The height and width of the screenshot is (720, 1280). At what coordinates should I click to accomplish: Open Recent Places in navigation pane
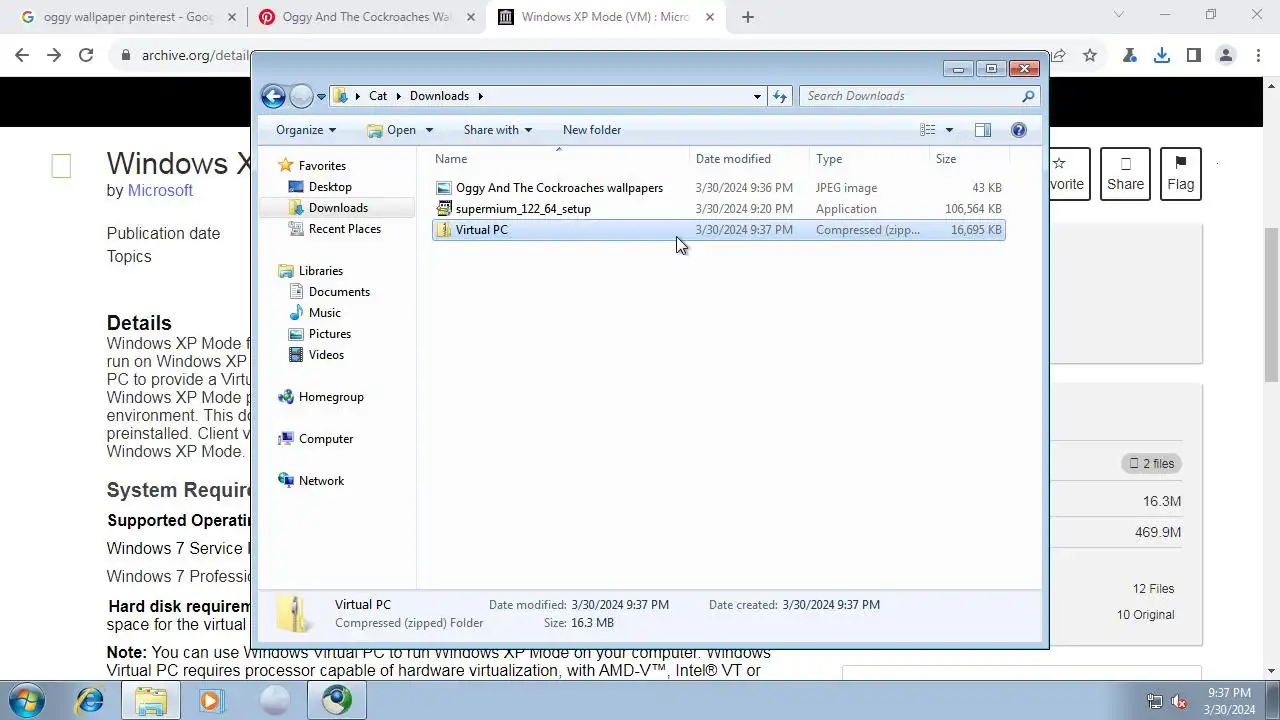(344, 229)
